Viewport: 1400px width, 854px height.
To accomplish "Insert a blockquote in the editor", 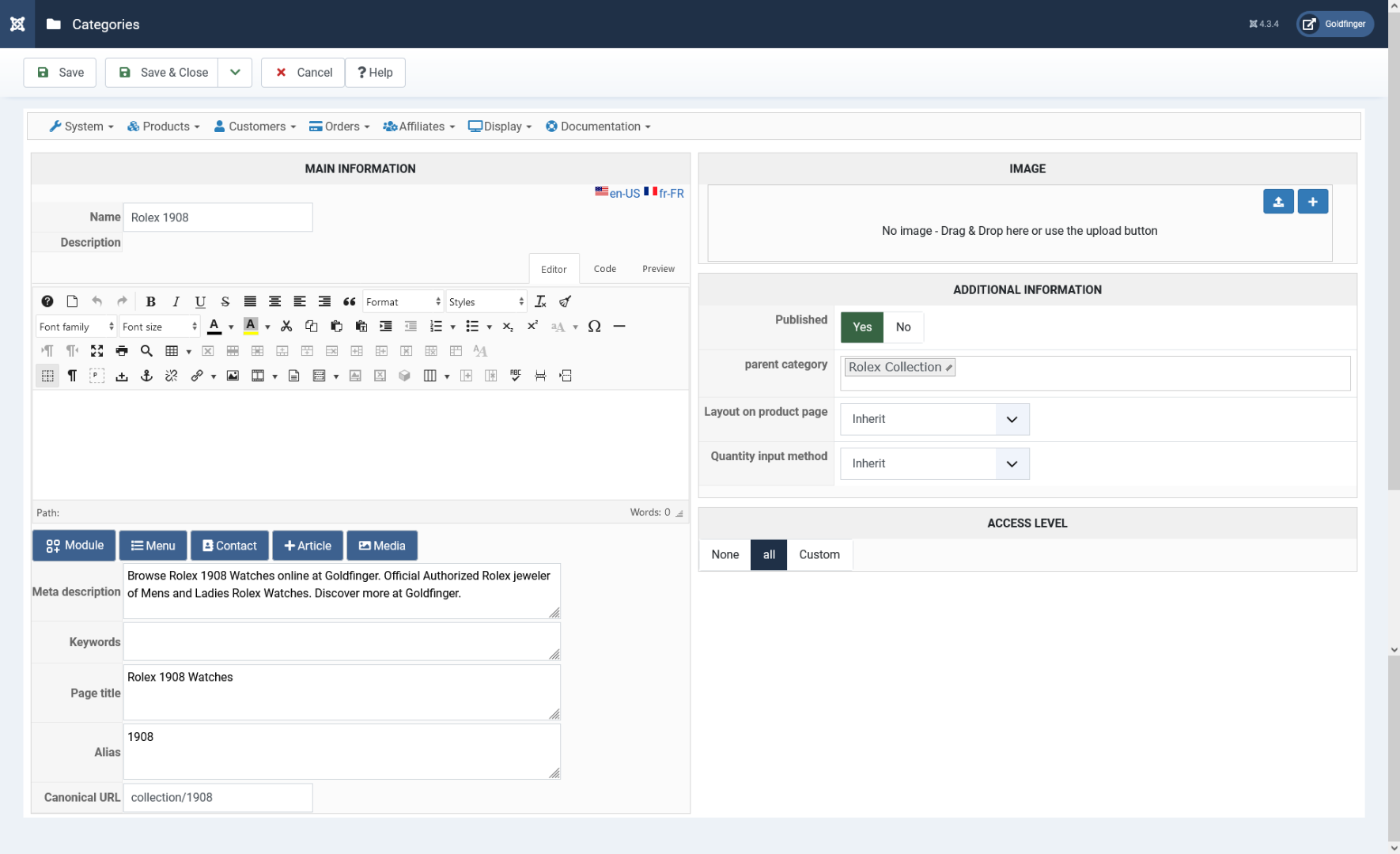I will click(x=350, y=301).
